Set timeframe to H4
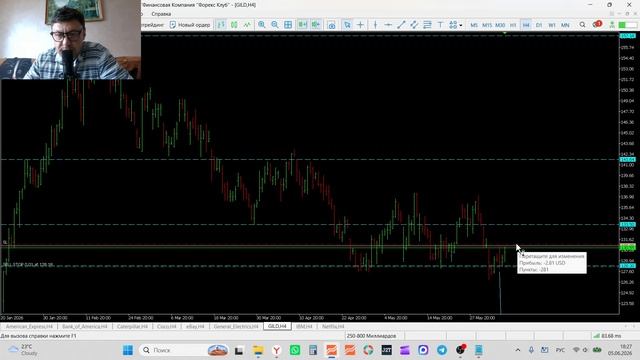This screenshot has height=360, width=640. [526, 25]
